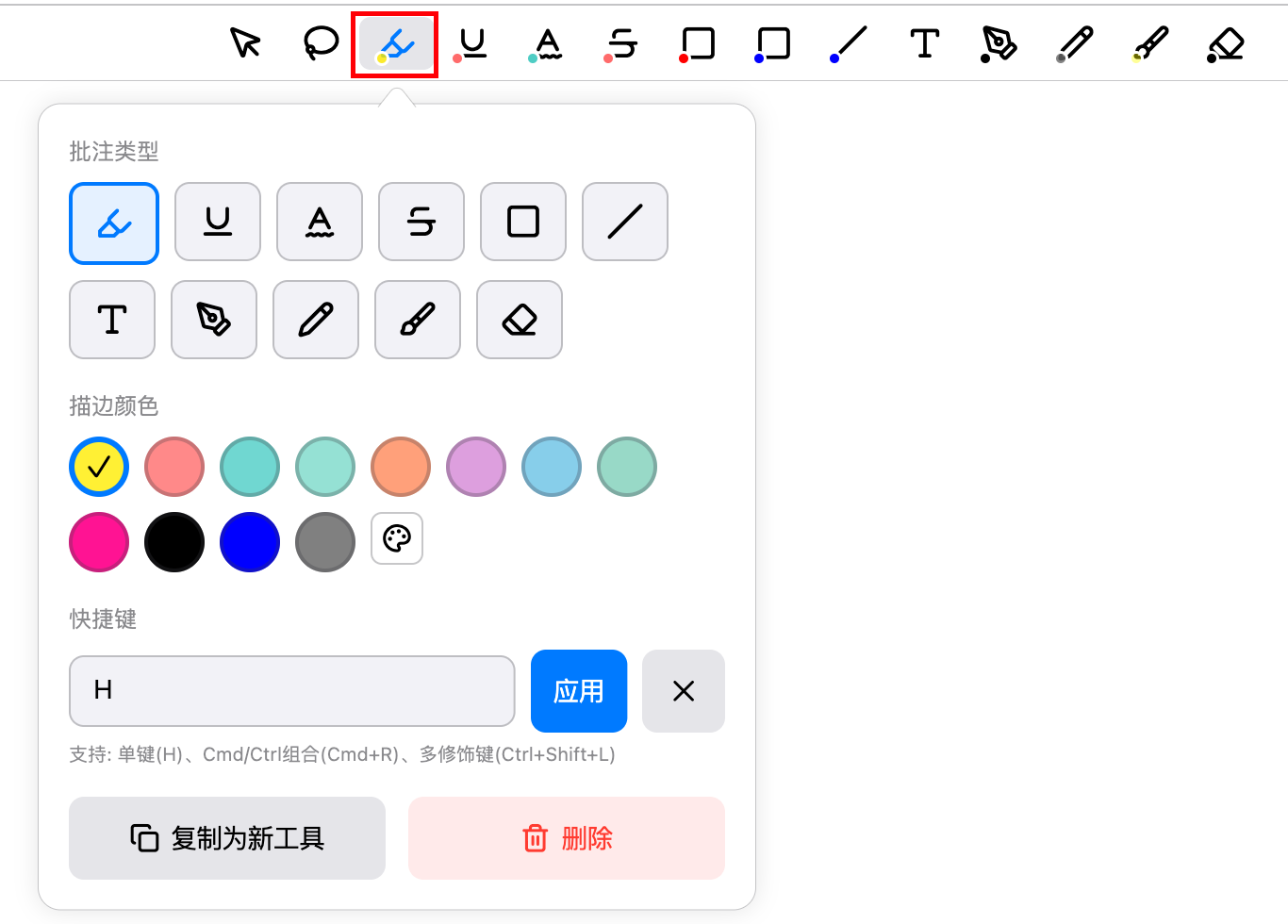Click the 删除 delete button

[566, 837]
